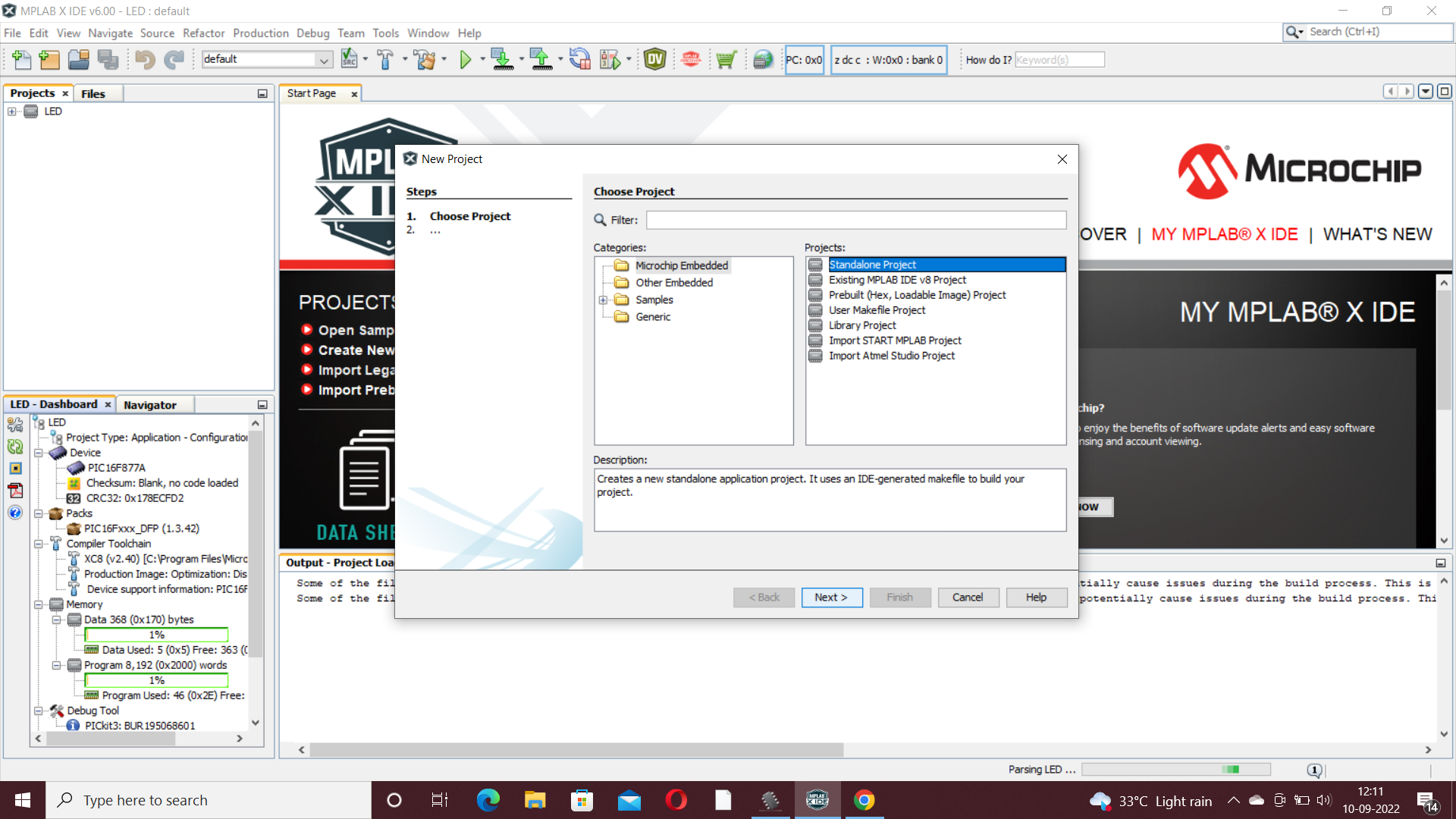
Task: Expand the Samples category folder
Action: tap(604, 300)
